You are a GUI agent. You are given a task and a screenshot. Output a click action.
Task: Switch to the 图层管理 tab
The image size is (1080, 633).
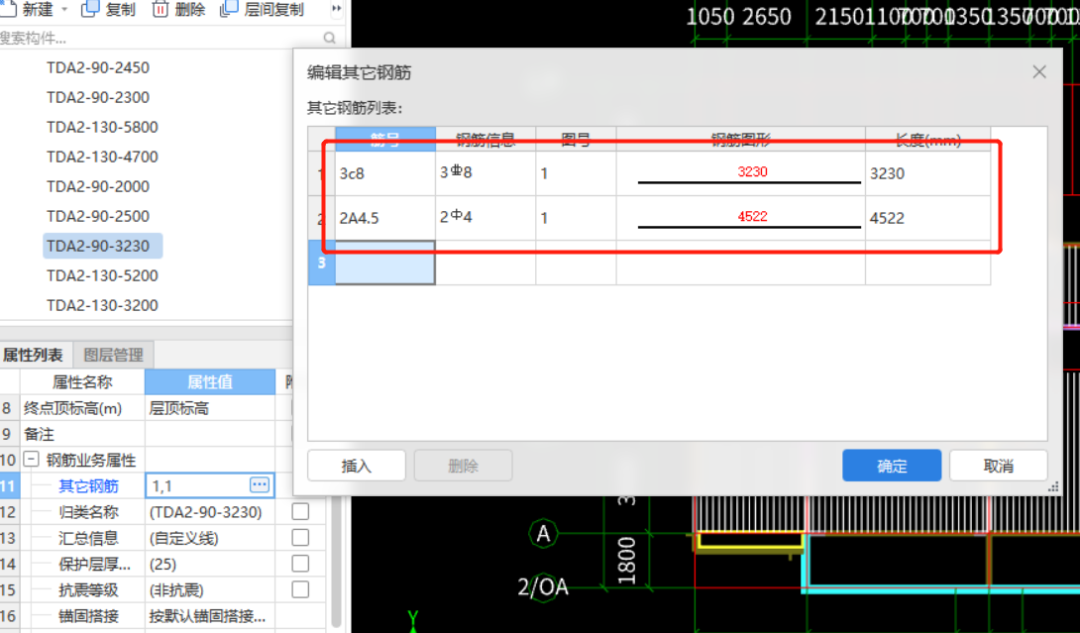click(x=113, y=355)
